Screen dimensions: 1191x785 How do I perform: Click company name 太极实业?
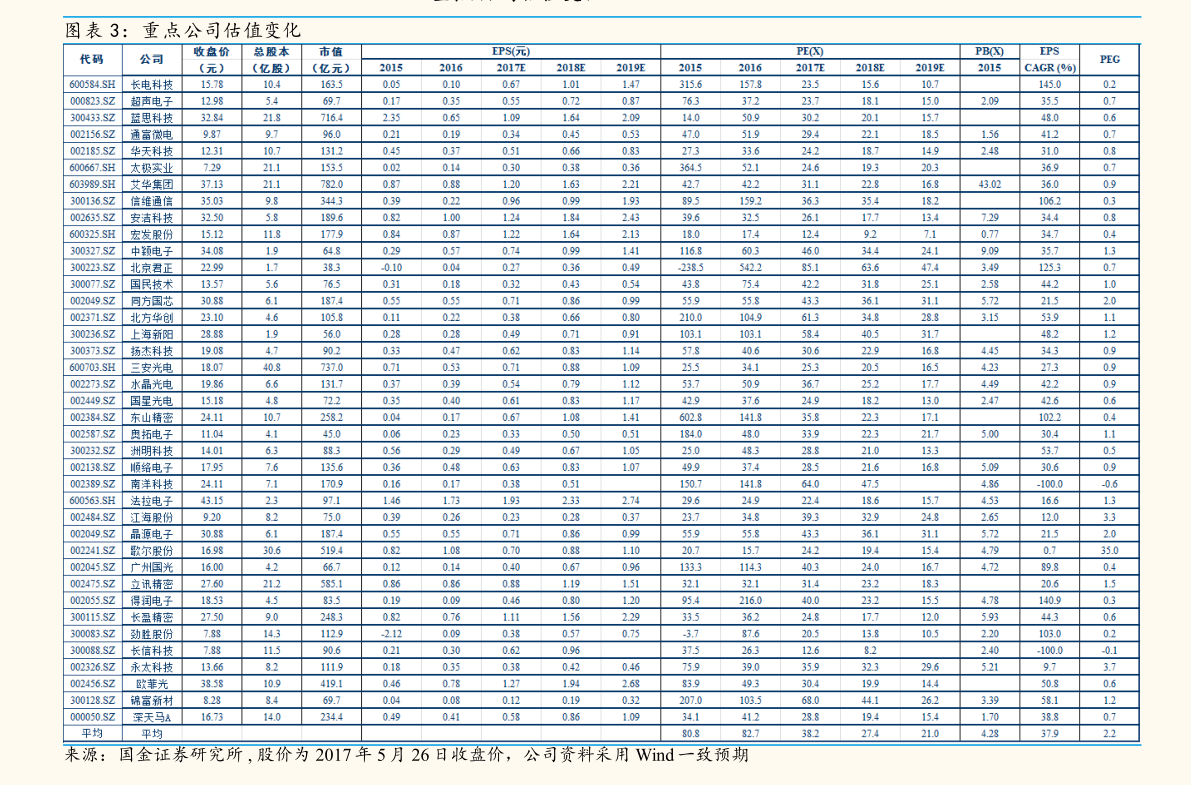tap(151, 168)
